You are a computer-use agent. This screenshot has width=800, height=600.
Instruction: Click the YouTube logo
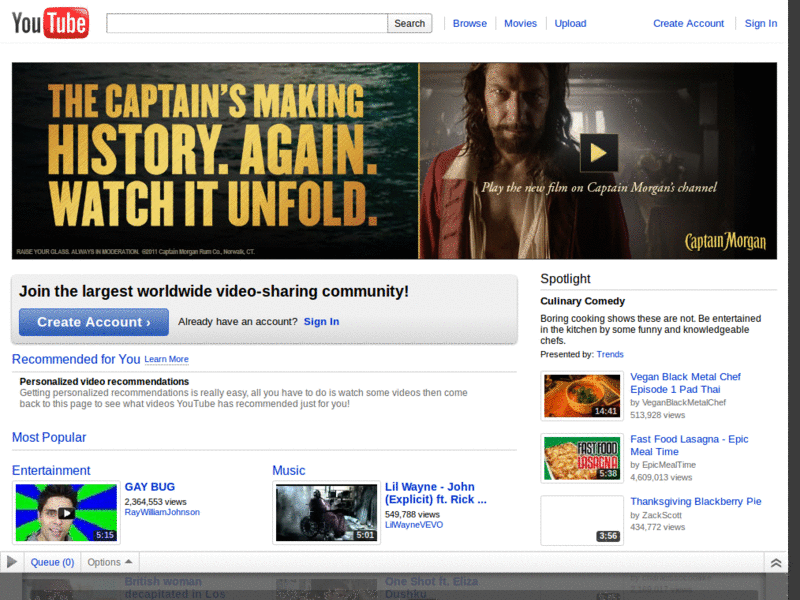50,23
